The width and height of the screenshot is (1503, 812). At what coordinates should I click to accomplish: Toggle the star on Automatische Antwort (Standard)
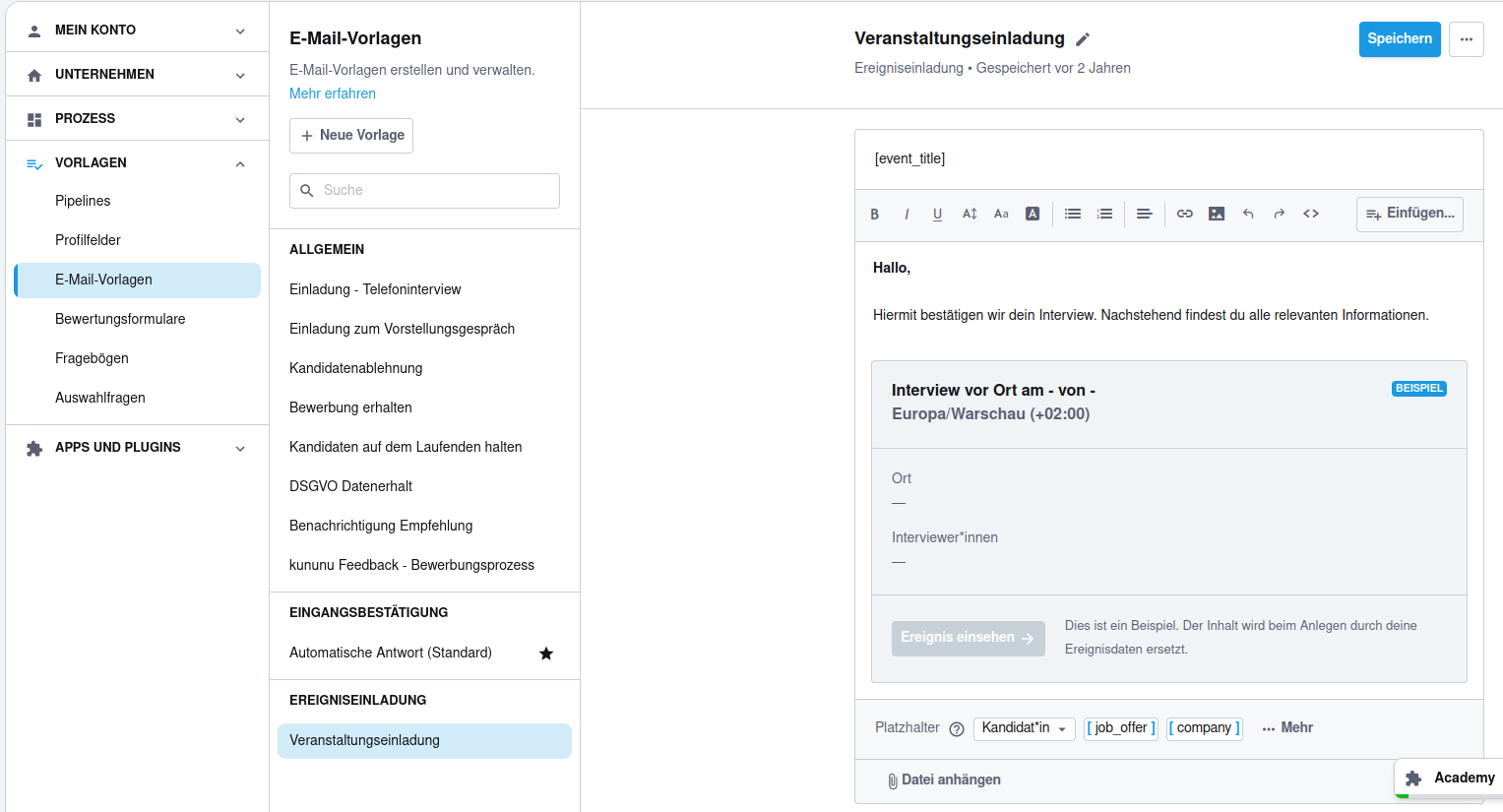click(x=546, y=653)
